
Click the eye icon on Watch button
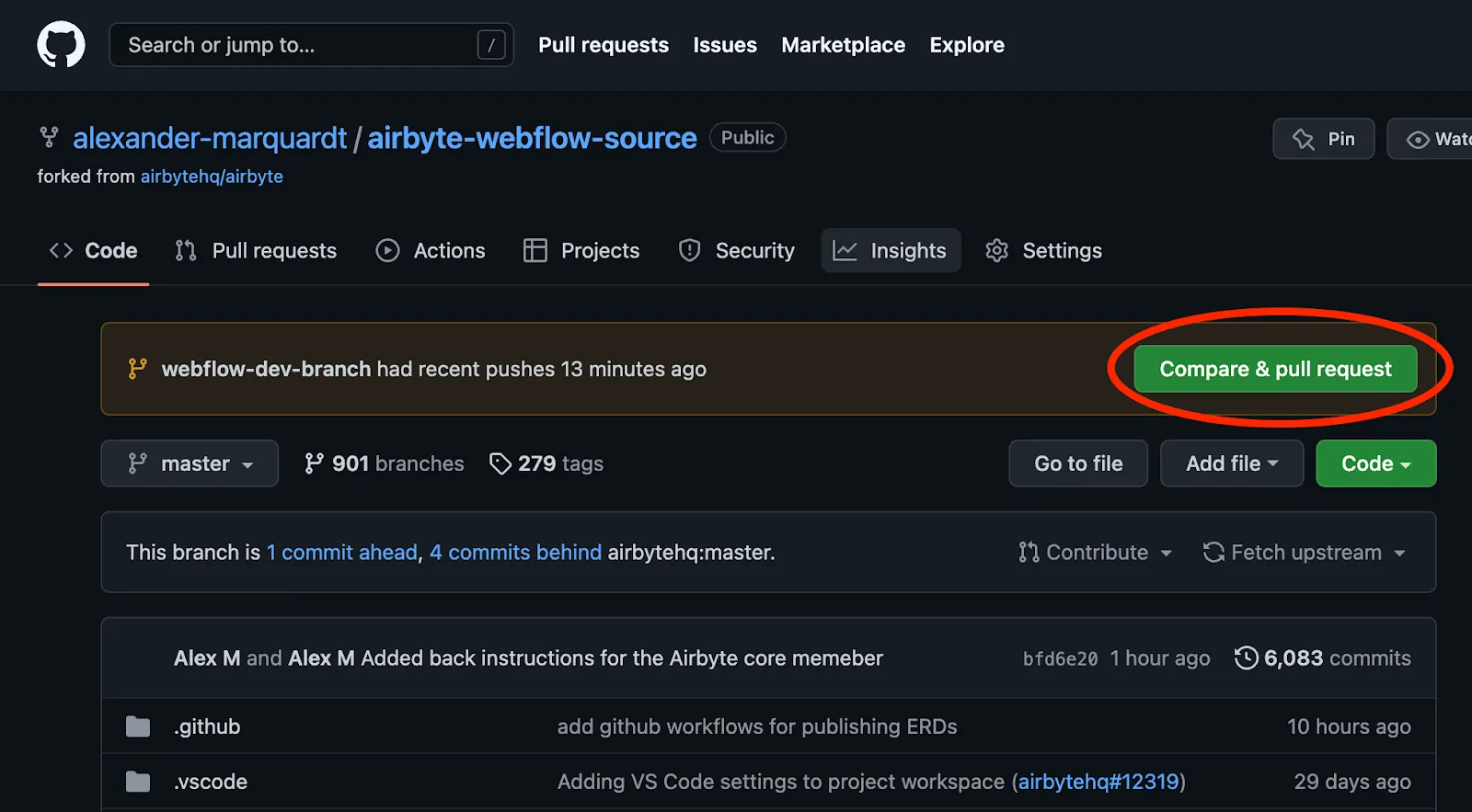point(1418,139)
